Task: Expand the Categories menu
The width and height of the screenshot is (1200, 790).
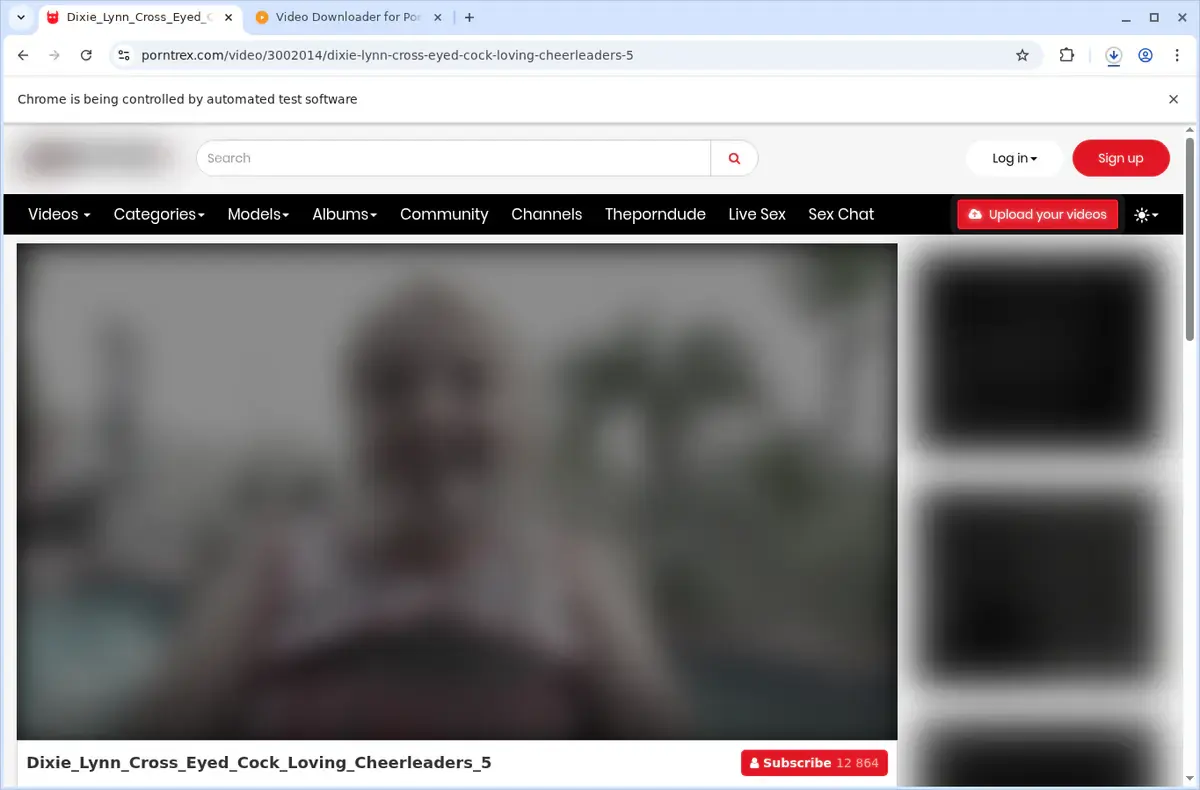Action: click(x=159, y=214)
